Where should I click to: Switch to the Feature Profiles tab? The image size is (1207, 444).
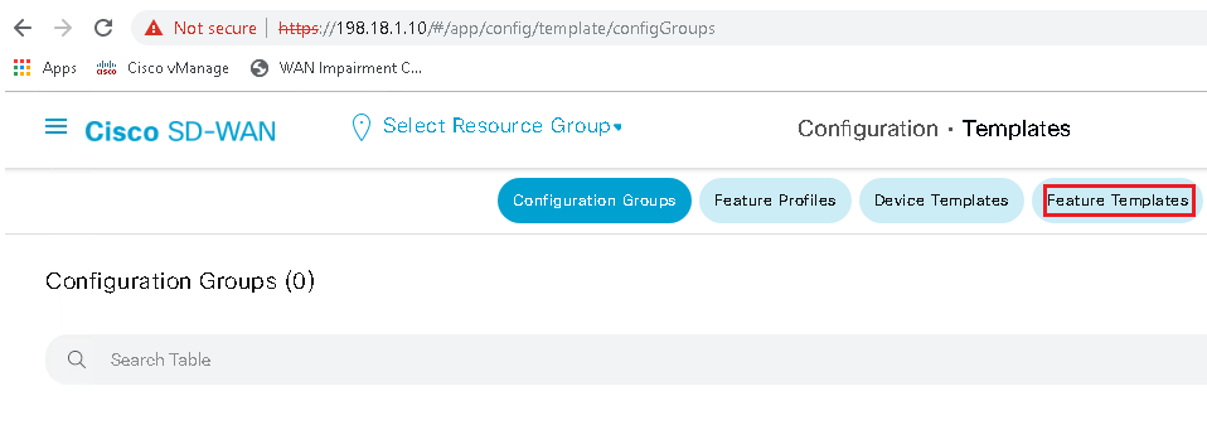click(x=775, y=200)
